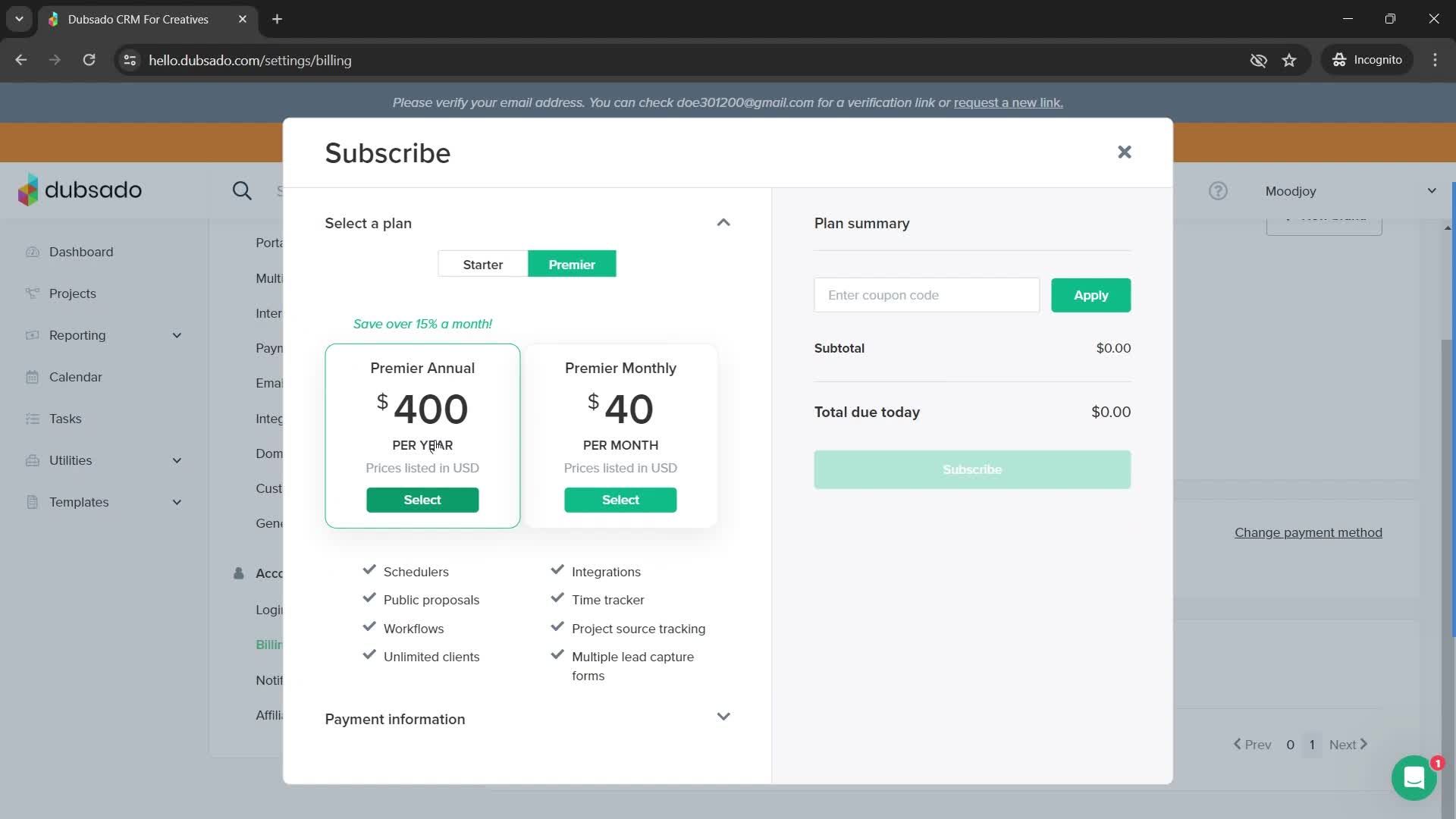Open the search magnifier icon
Image resolution: width=1456 pixels, height=819 pixels.
click(x=242, y=191)
